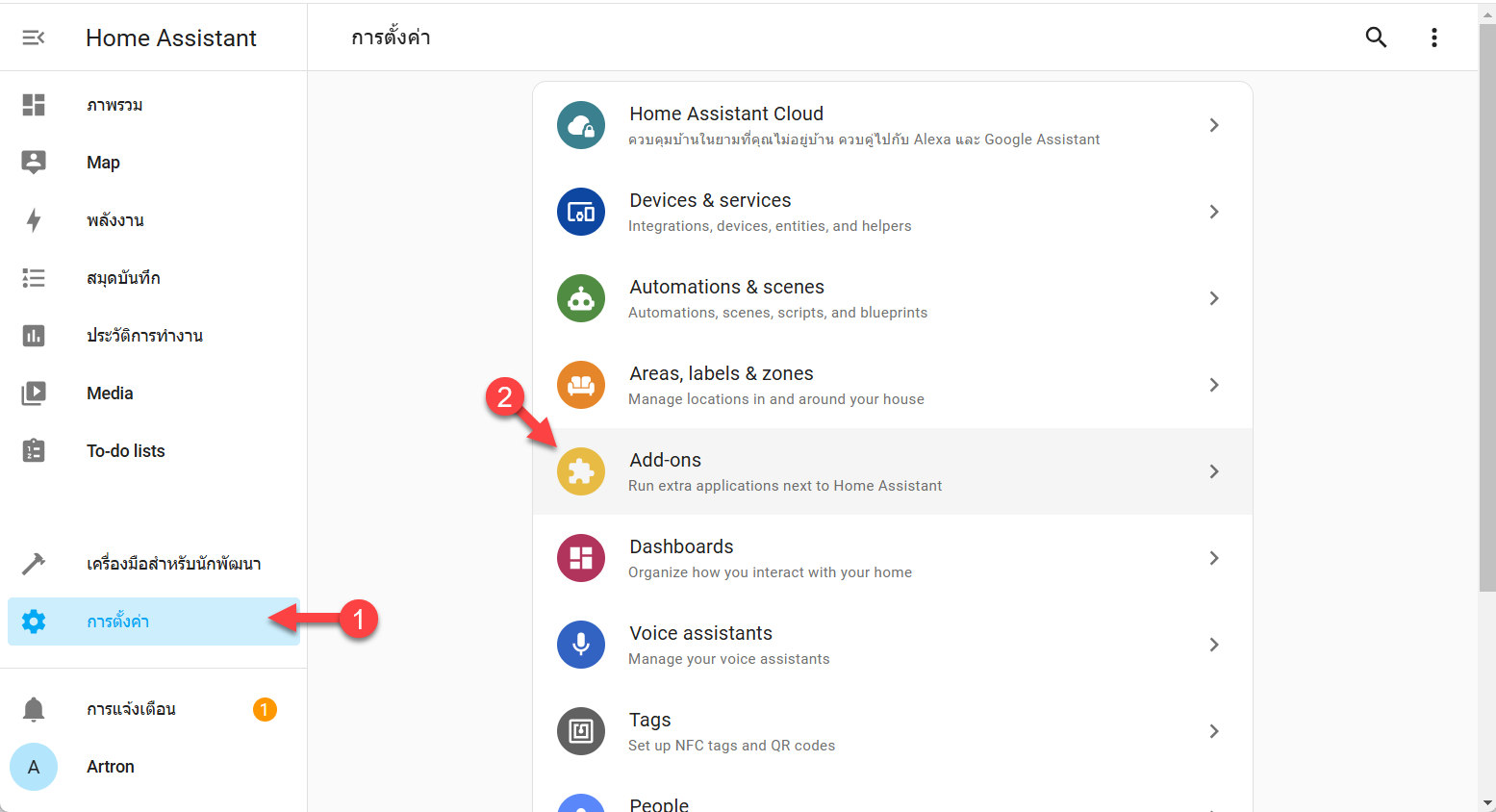Image resolution: width=1496 pixels, height=812 pixels.
Task: Click the vertical scrollbar on the right
Action: (x=1487, y=308)
